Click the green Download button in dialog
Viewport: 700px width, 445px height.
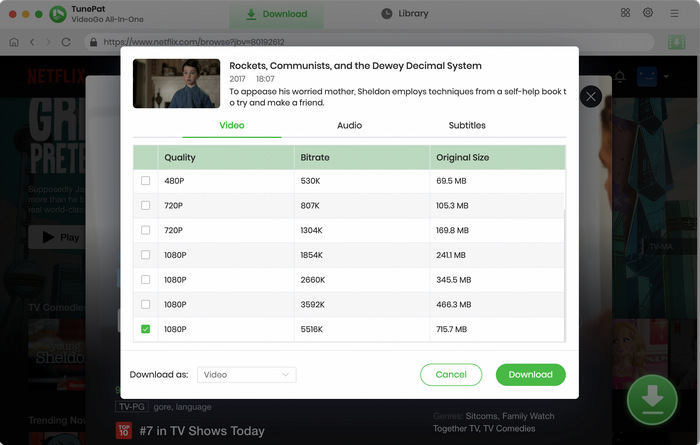point(530,374)
